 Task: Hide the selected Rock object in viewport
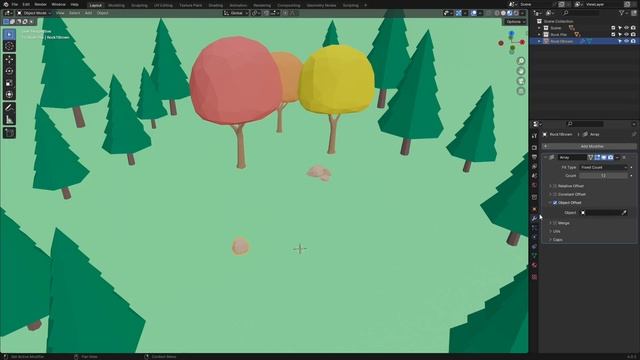tap(626, 41)
